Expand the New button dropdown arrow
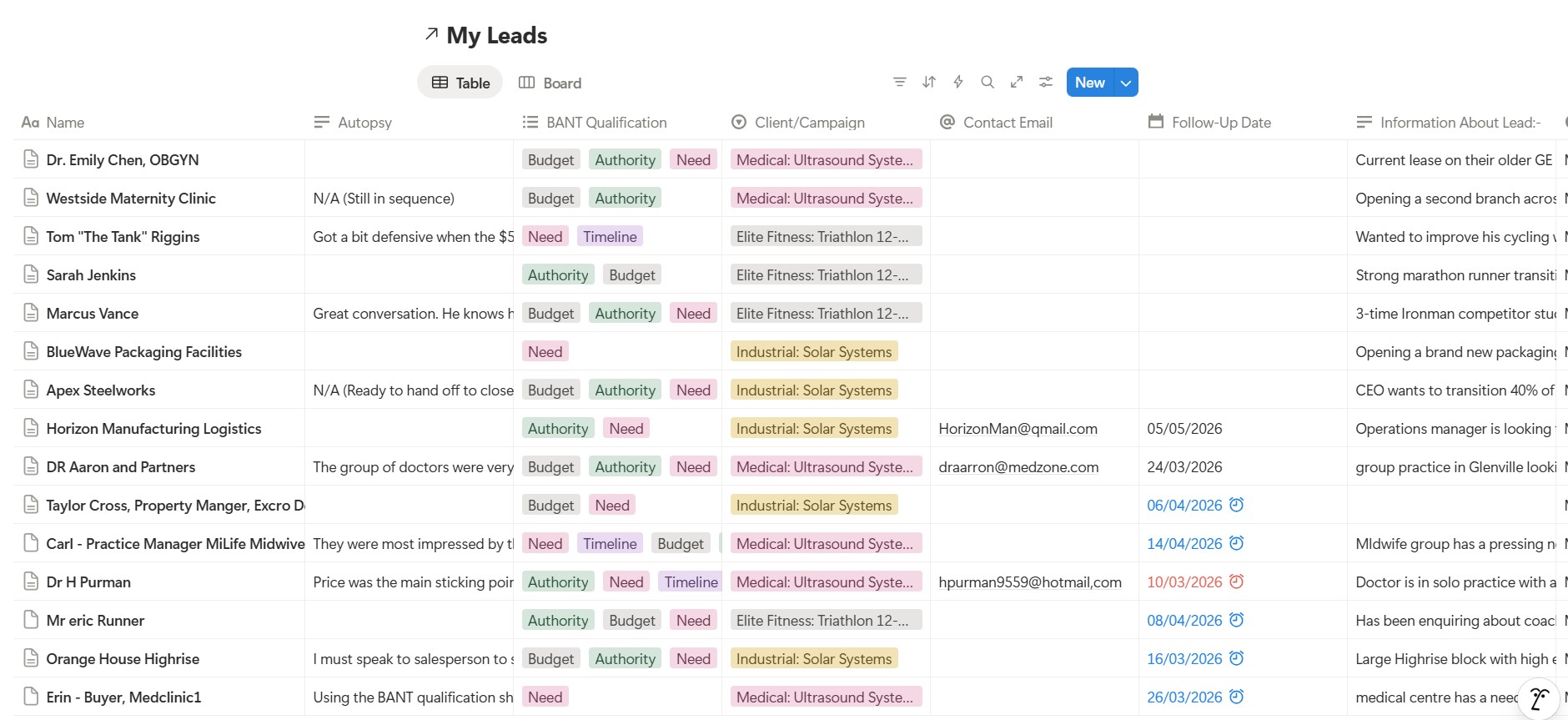The image size is (1568, 720). (1126, 83)
